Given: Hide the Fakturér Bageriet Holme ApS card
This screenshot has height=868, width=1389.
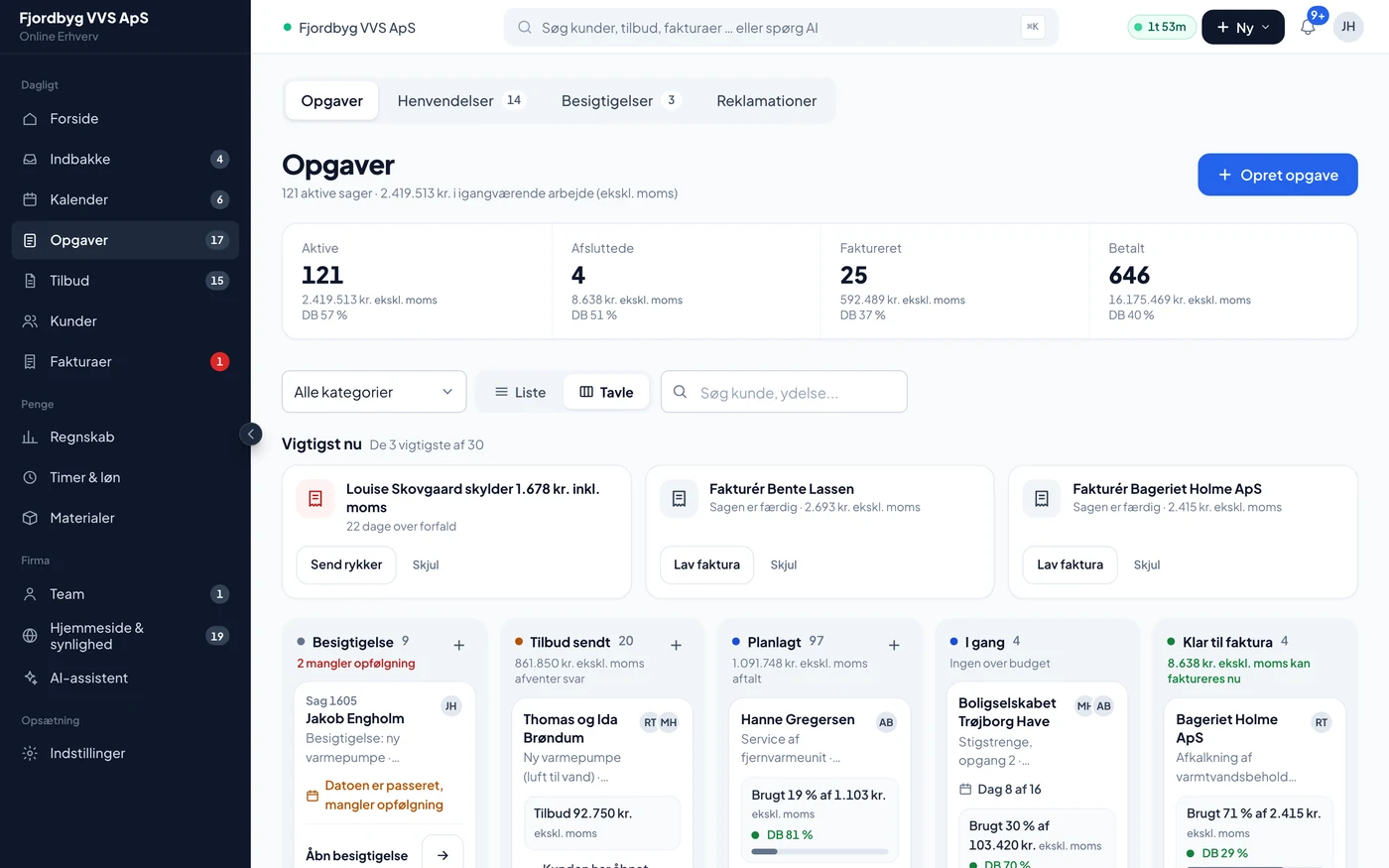Looking at the screenshot, I should pos(1147,564).
